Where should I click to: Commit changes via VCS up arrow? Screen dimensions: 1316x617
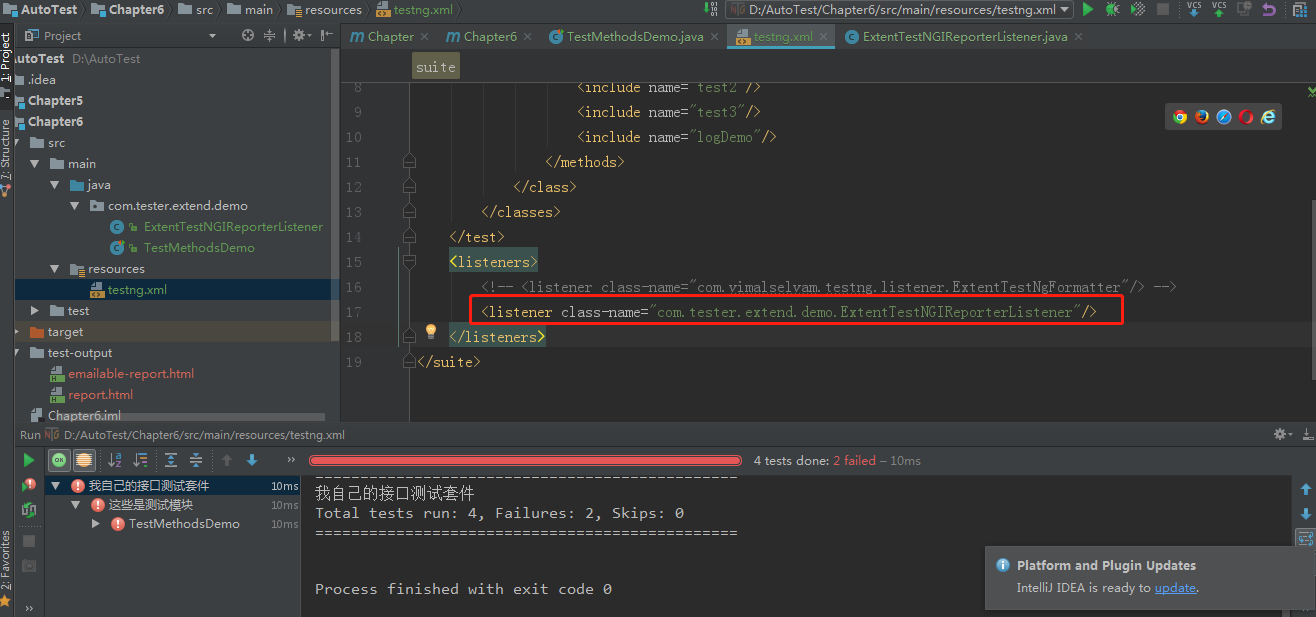click(1219, 9)
